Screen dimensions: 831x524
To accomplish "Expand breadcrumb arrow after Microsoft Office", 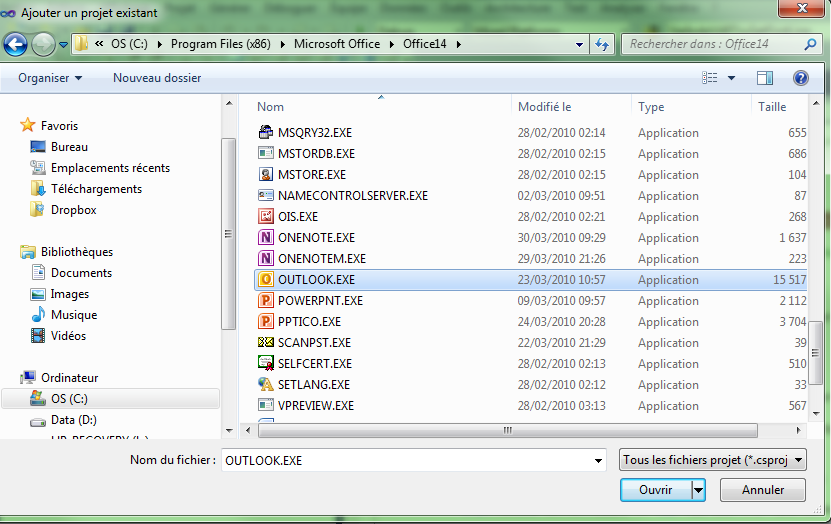I will click(x=391, y=45).
